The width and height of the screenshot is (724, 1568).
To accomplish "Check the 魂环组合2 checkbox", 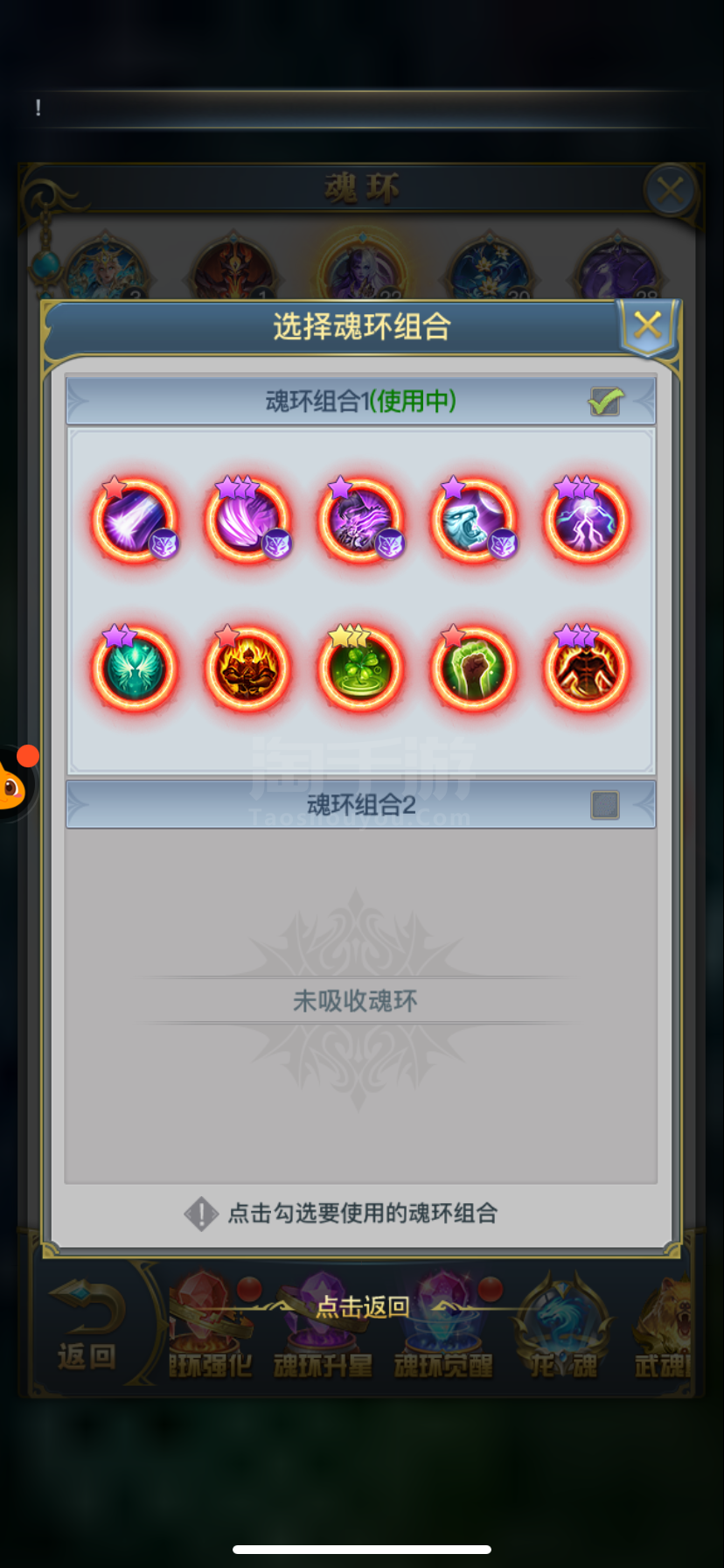I will pyautogui.click(x=605, y=804).
